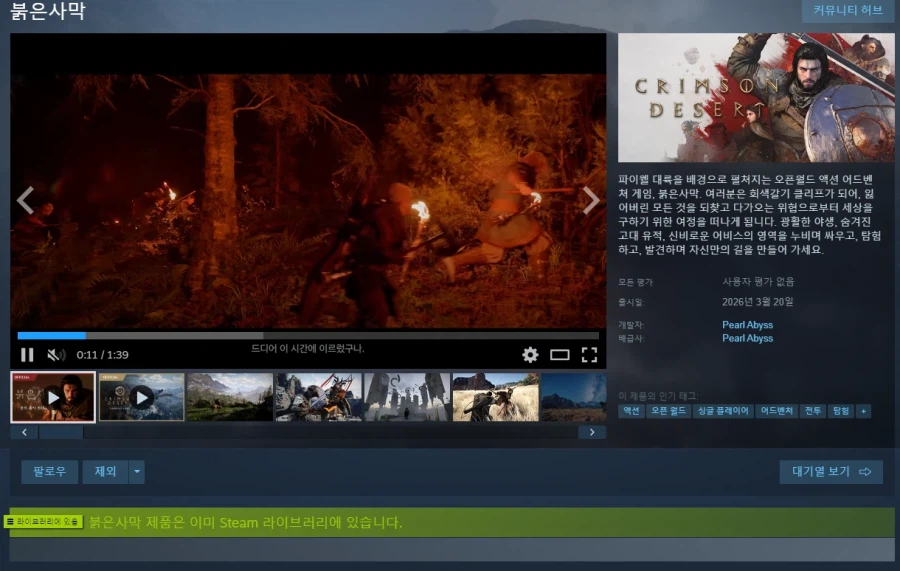Select the 오픈 월드 tag
Screen dimensions: 900x571
coord(668,411)
